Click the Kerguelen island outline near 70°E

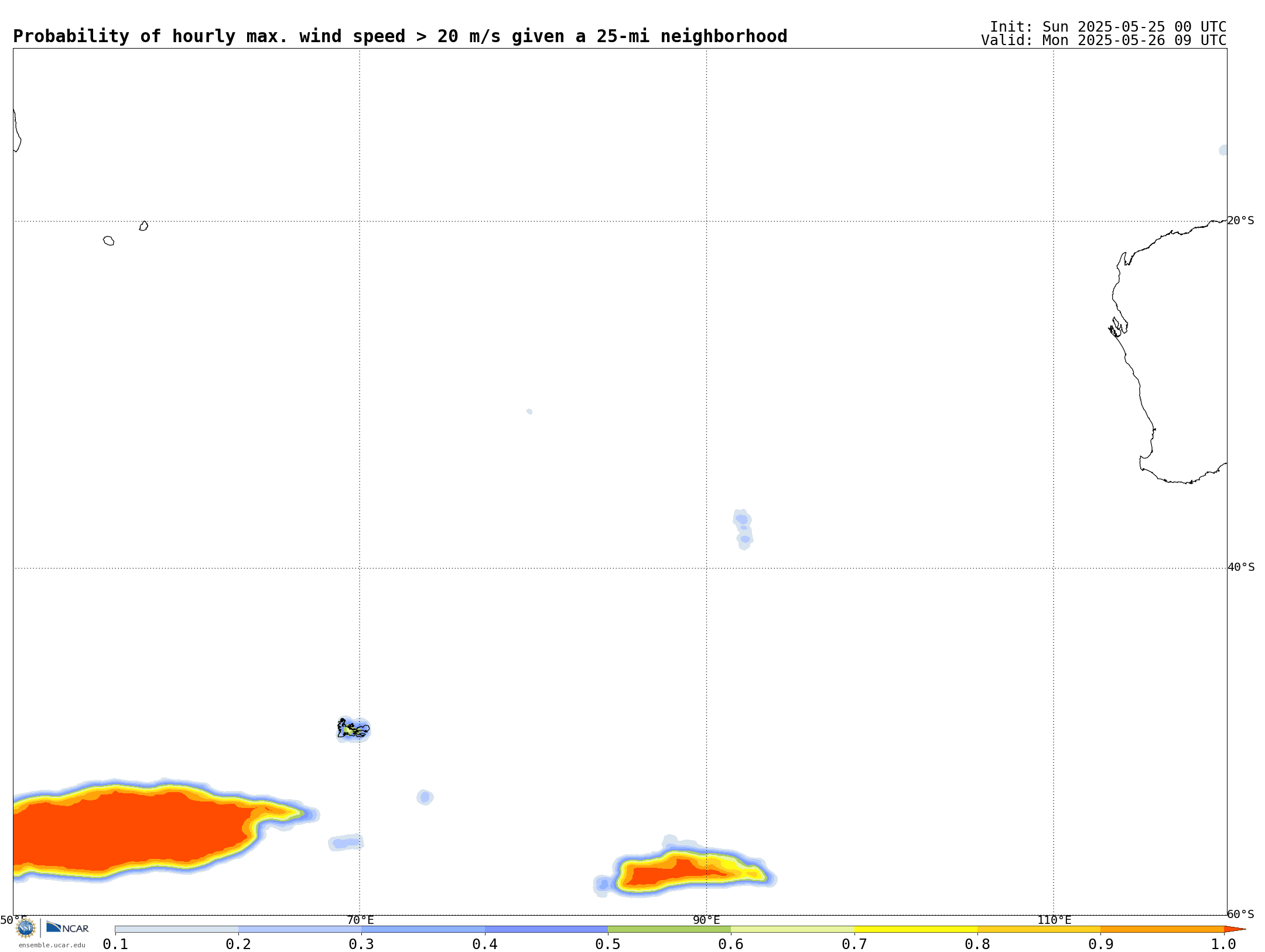[353, 728]
